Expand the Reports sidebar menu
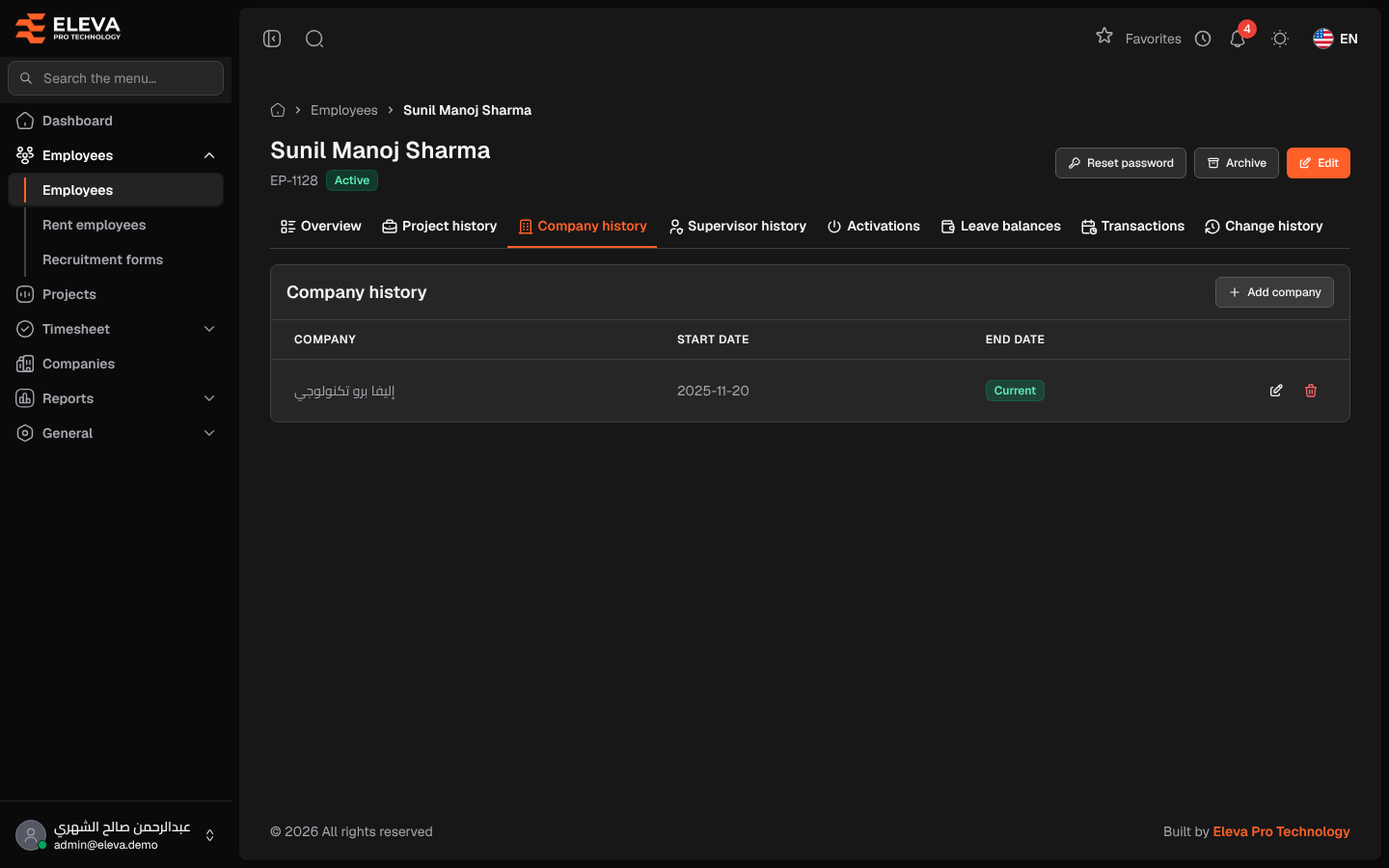Screen dimensions: 1389x868 pos(116,398)
